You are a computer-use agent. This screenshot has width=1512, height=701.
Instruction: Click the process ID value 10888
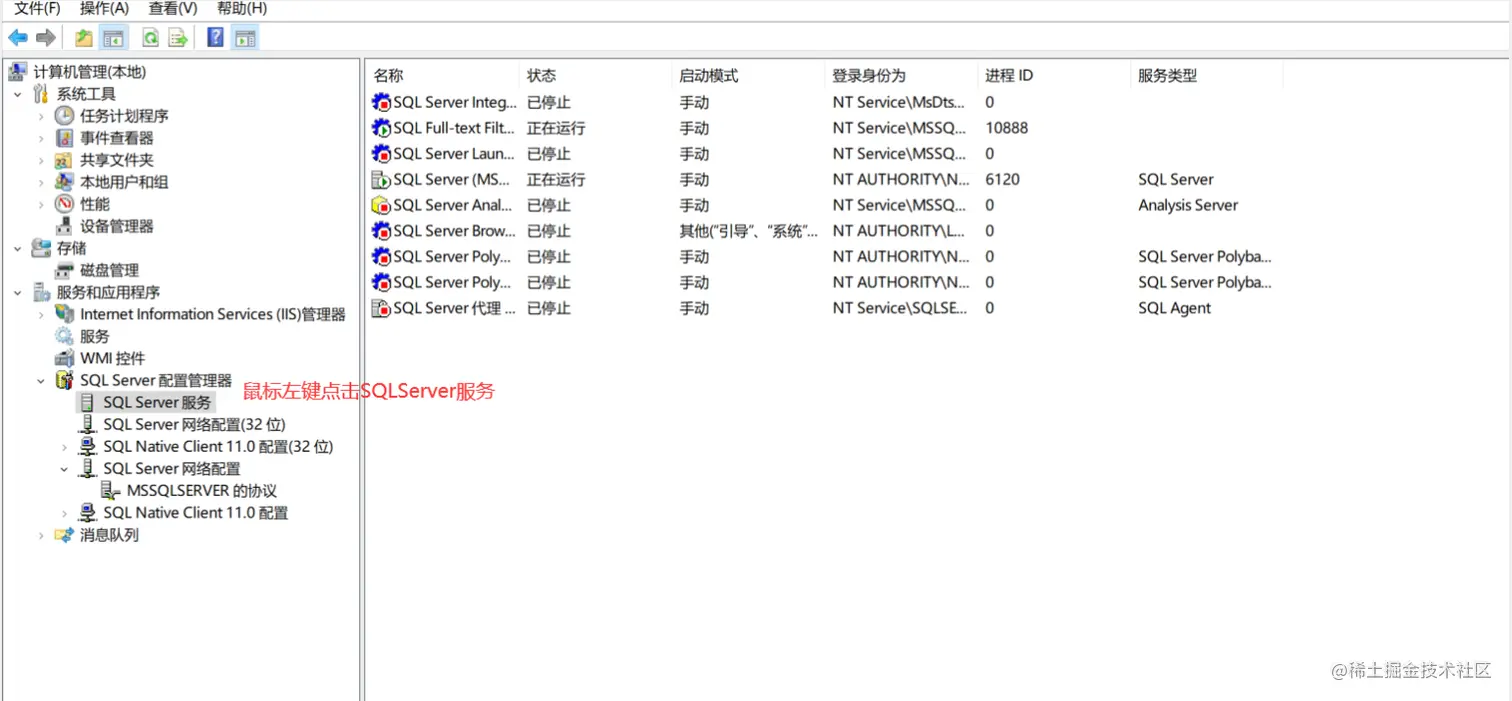pos(1006,128)
